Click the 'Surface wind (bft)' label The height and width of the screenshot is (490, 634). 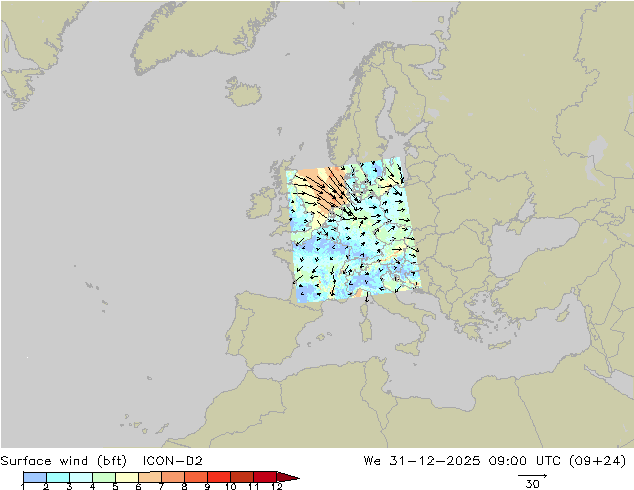click(x=64, y=461)
